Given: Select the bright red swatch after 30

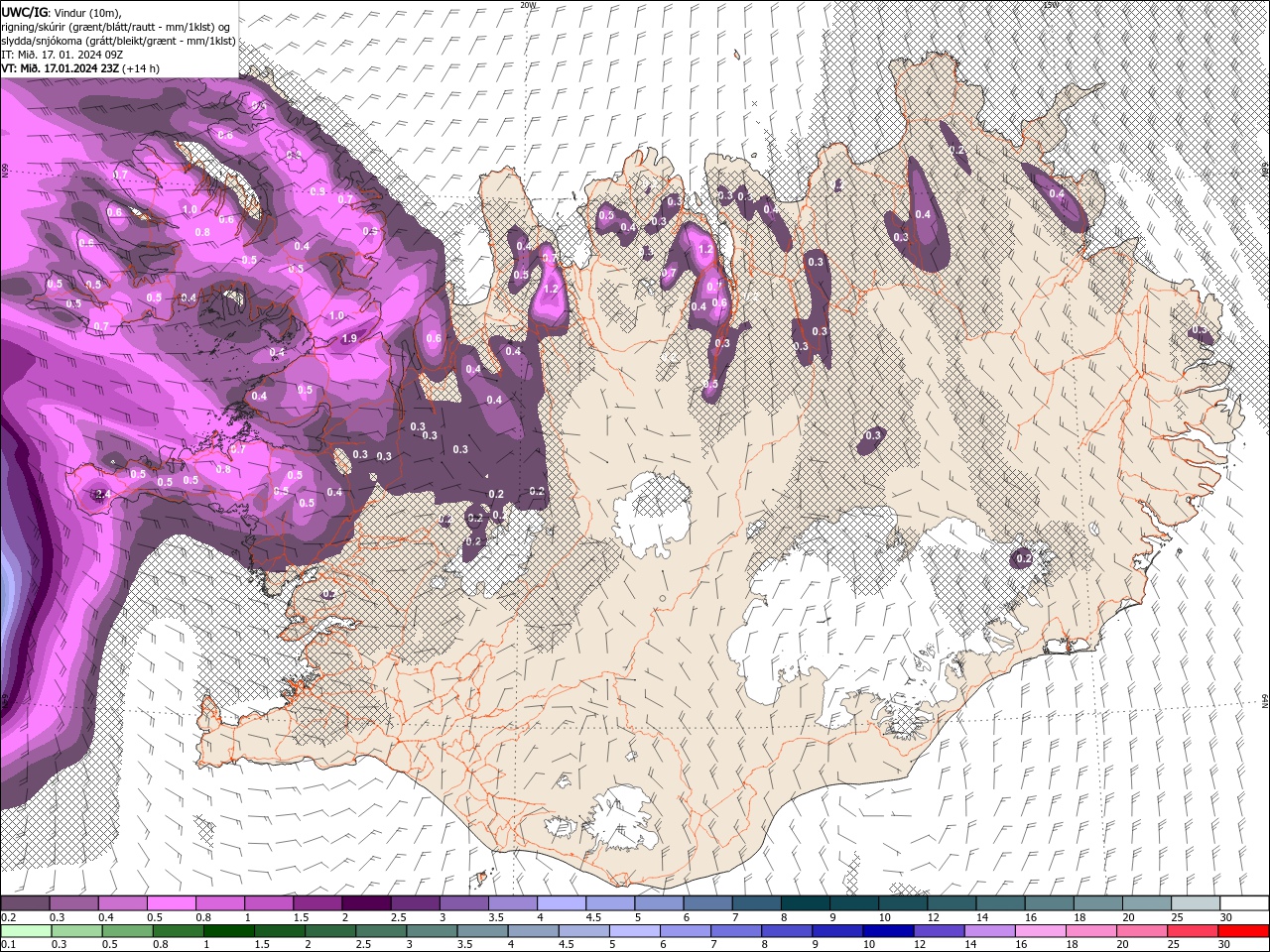Looking at the screenshot, I should [1242, 931].
